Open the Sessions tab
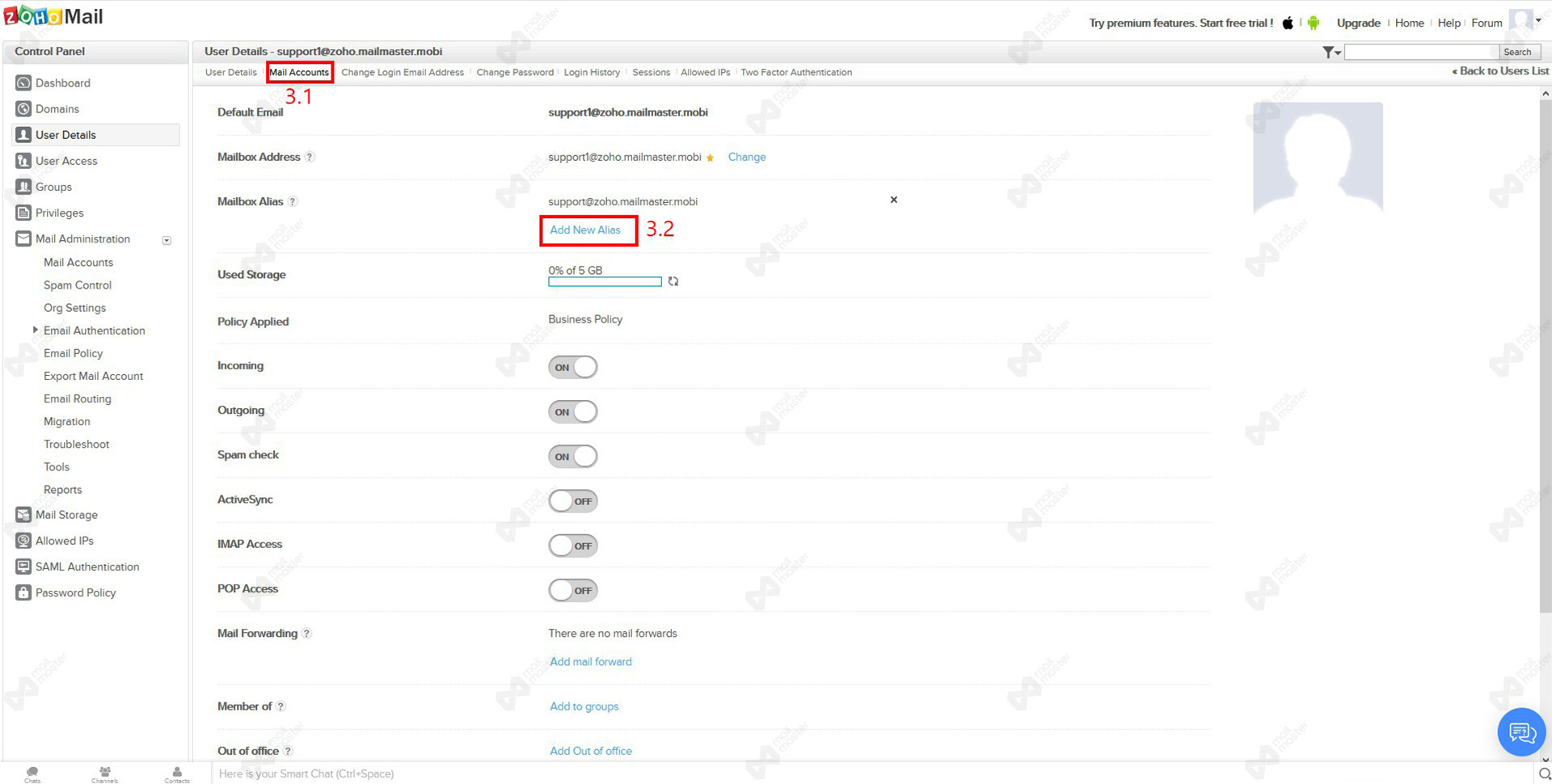This screenshot has width=1552, height=784. coord(652,72)
